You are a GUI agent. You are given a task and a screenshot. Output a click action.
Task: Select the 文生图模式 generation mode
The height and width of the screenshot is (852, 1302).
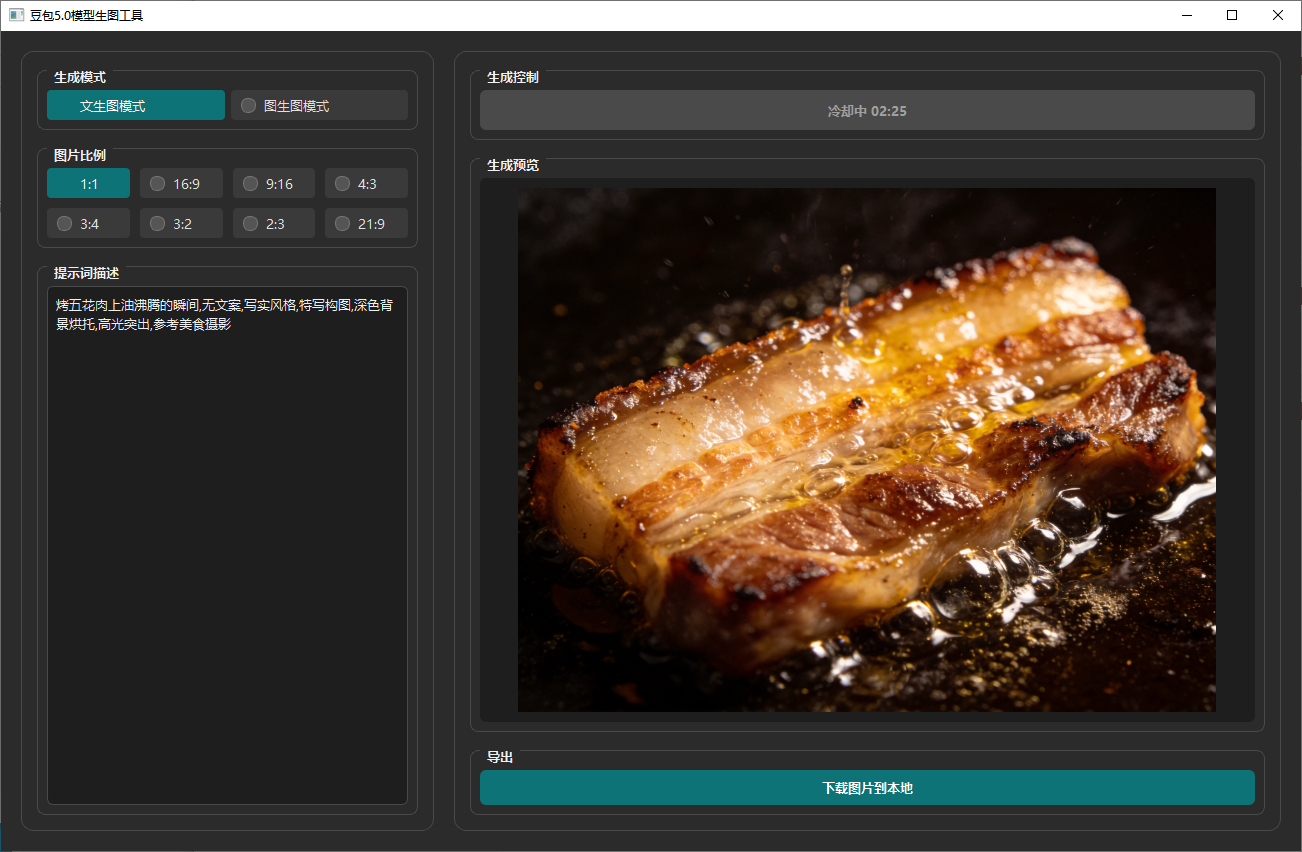[135, 105]
